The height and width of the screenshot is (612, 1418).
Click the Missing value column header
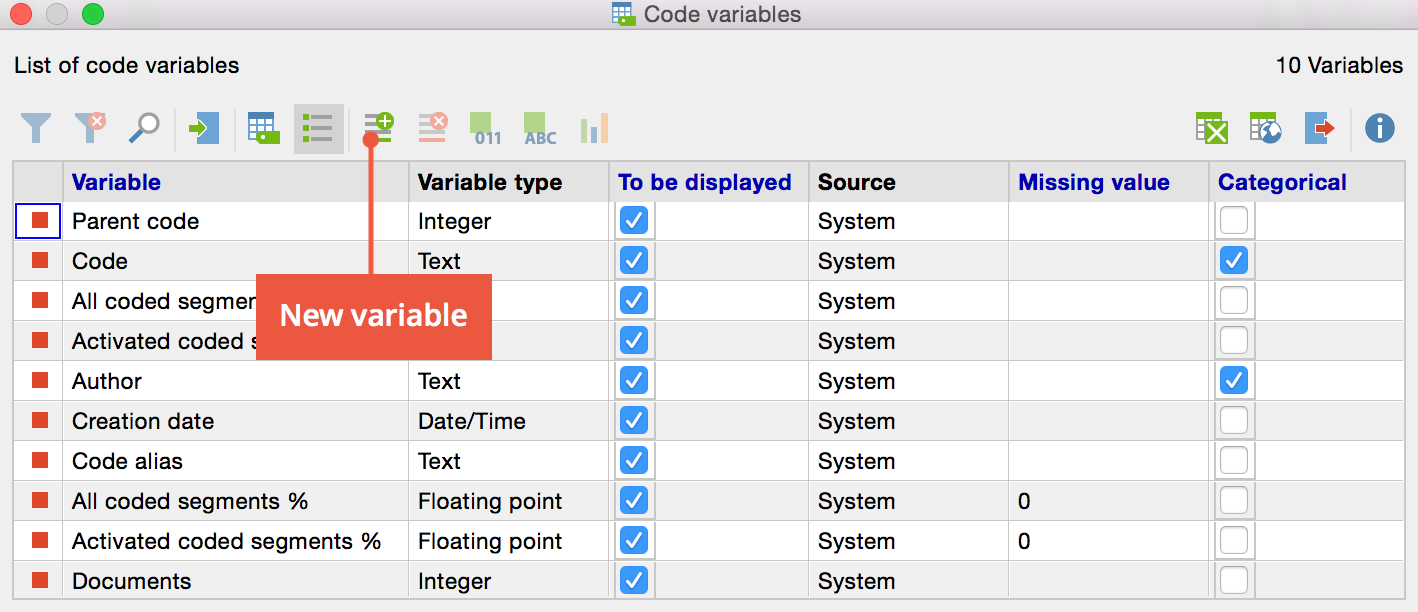(x=1094, y=182)
